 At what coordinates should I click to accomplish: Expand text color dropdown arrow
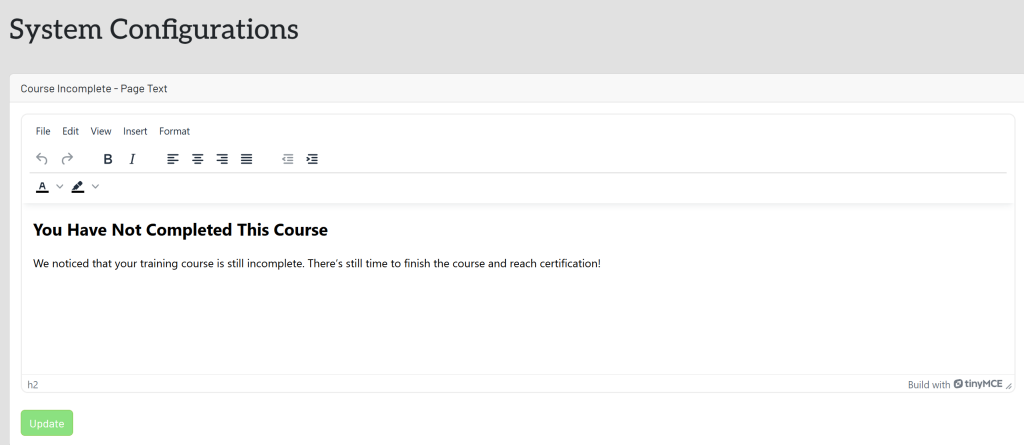click(x=60, y=187)
